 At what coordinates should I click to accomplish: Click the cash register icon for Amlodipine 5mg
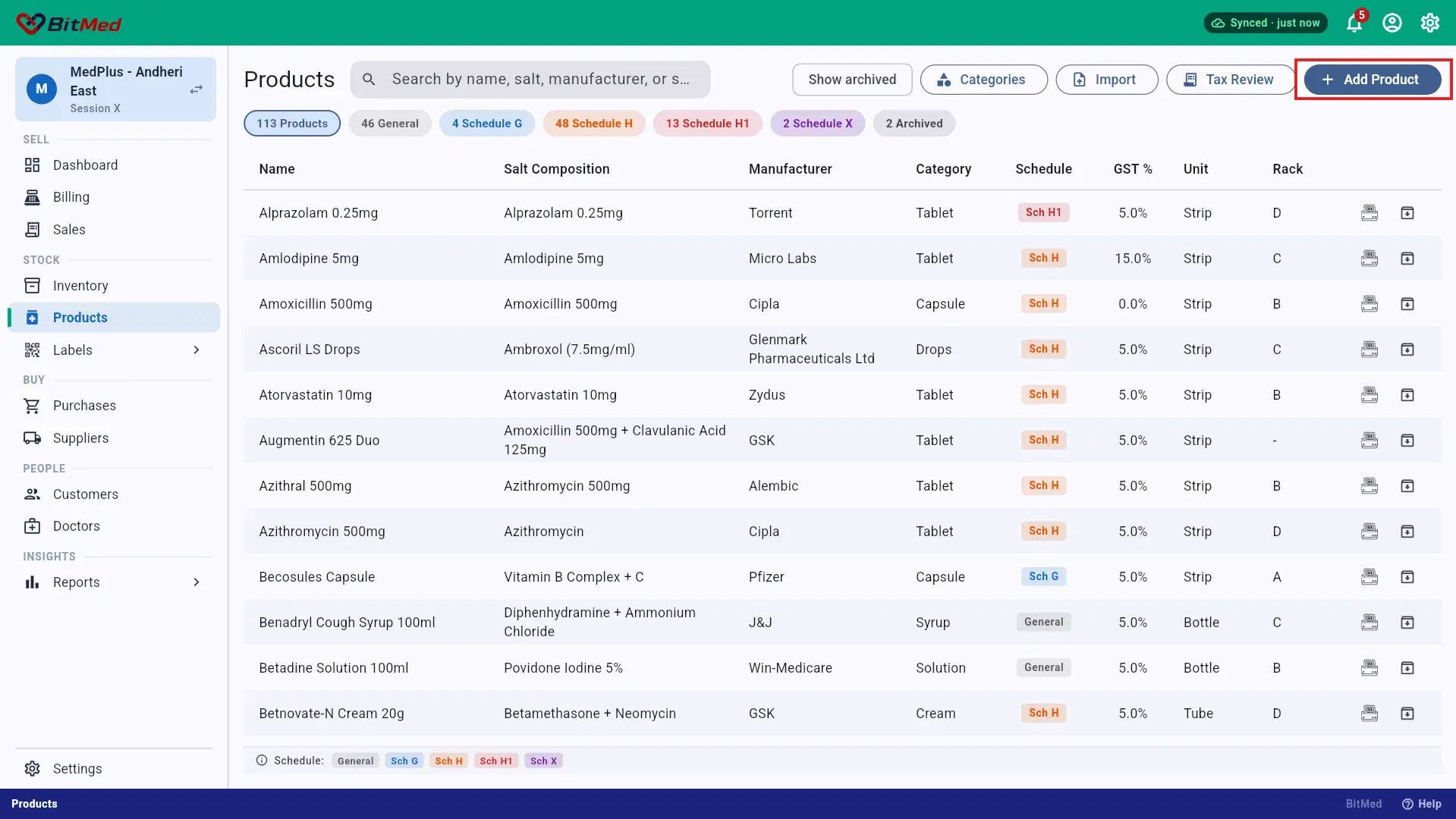point(1370,259)
